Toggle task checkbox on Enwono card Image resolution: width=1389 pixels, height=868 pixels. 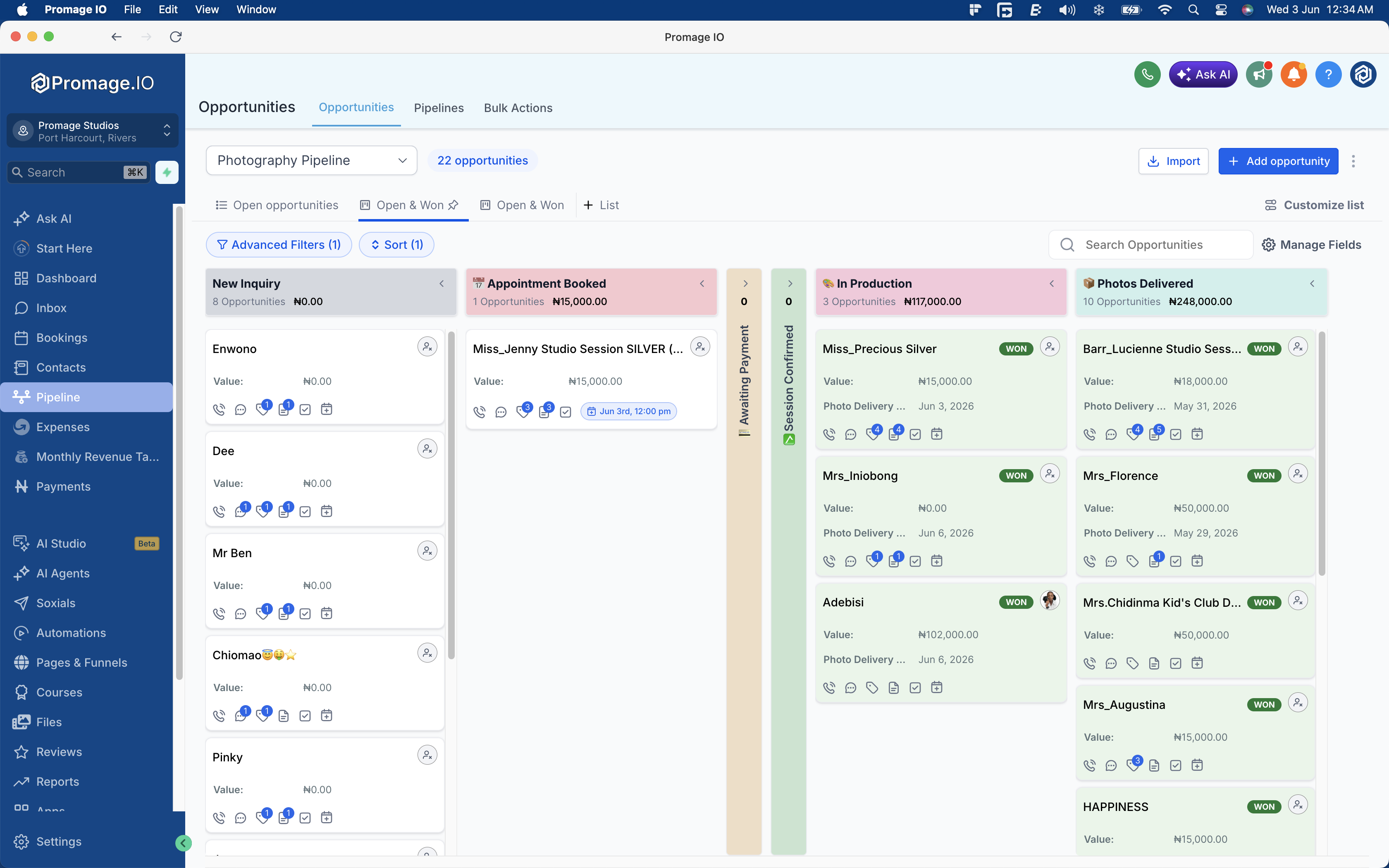click(x=305, y=409)
